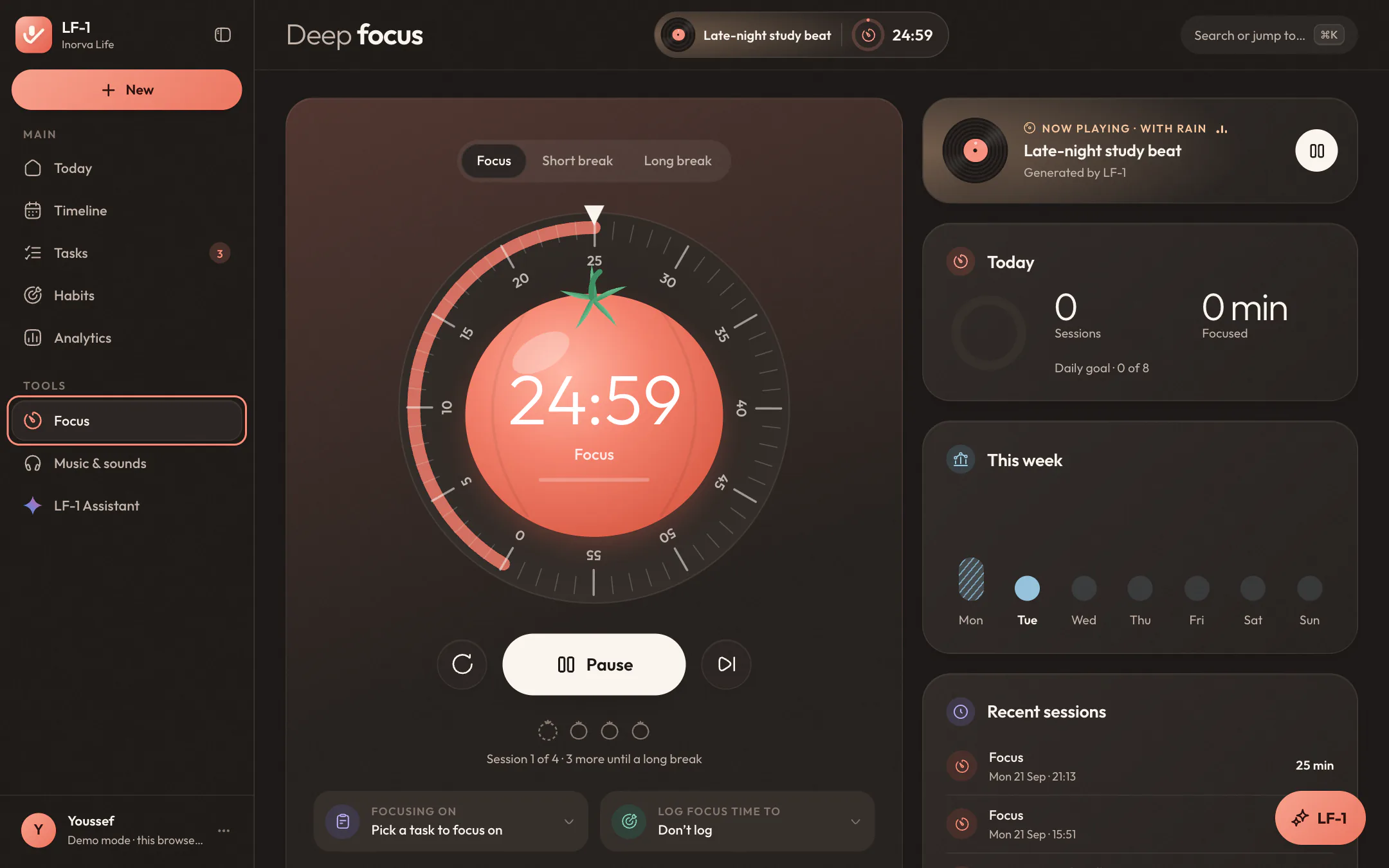This screenshot has height=868, width=1389.
Task: Select the Tue dot in This week
Action: click(1027, 588)
